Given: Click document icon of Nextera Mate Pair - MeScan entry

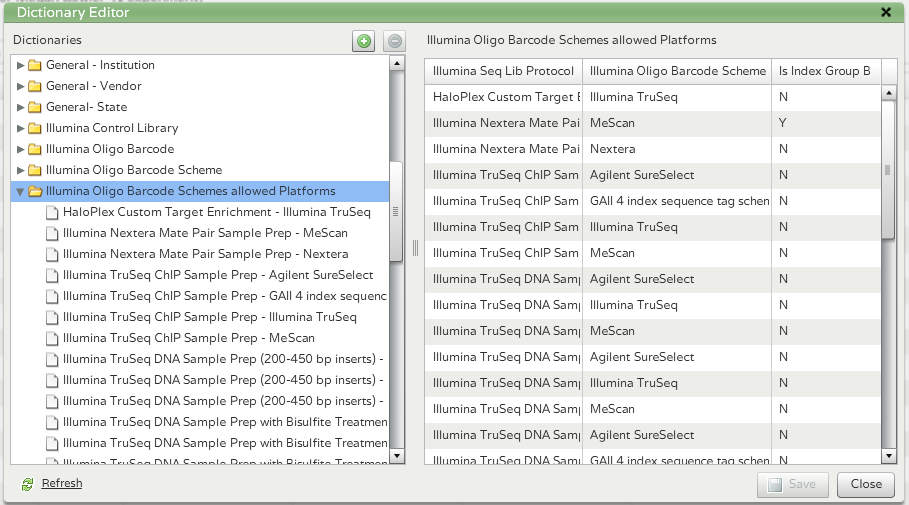Looking at the screenshot, I should click(x=52, y=233).
